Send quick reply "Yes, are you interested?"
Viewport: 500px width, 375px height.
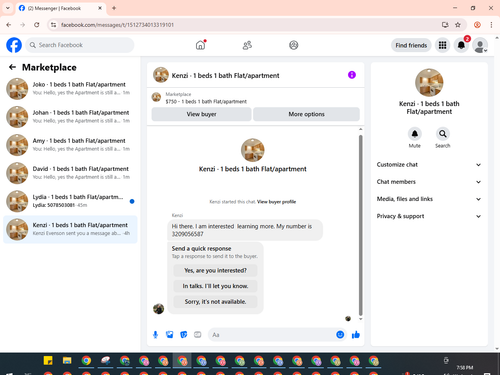[x=215, y=270]
